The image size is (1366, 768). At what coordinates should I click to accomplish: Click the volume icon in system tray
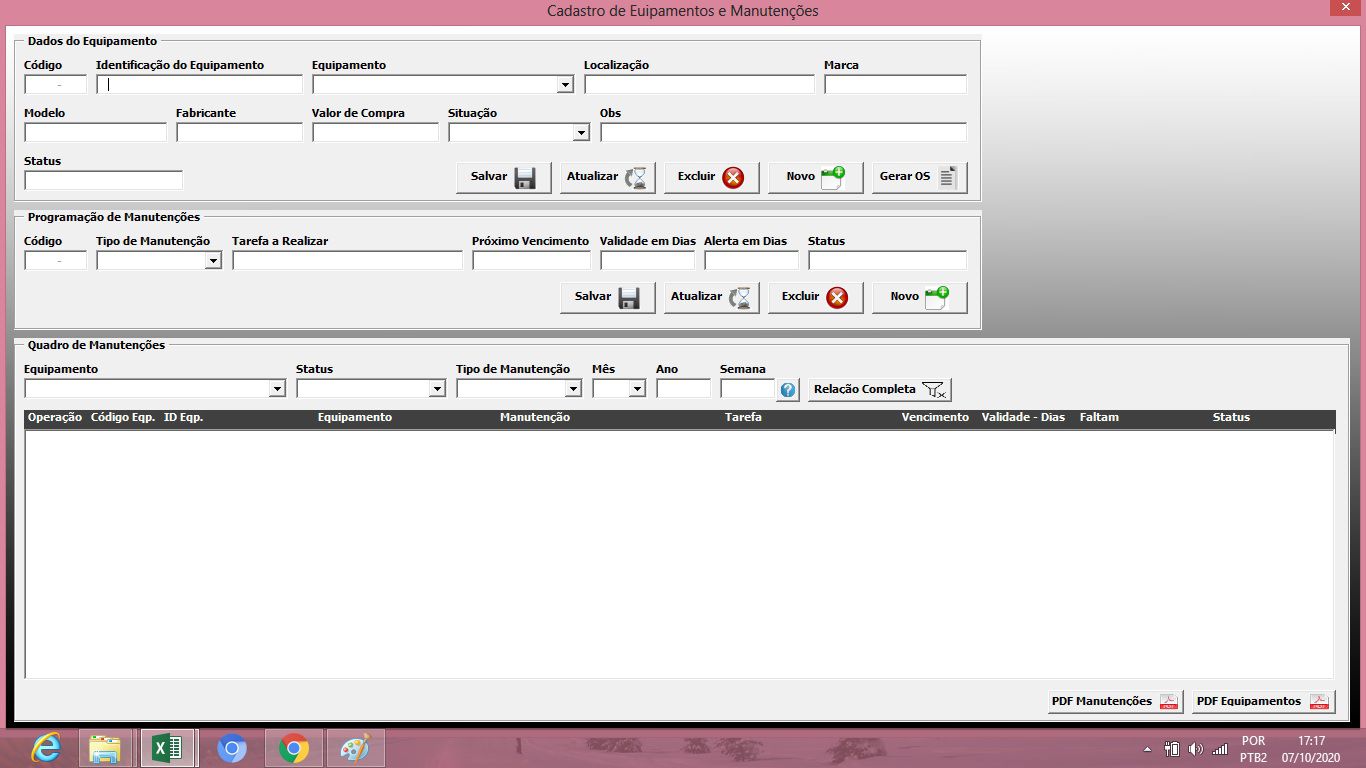point(1195,749)
